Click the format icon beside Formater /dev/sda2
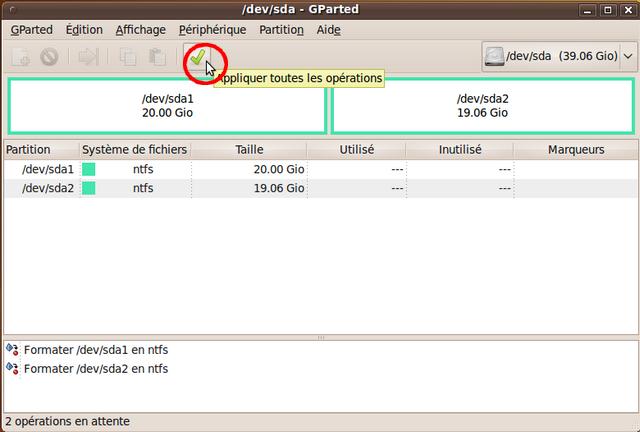The image size is (640, 432). (x=12, y=368)
